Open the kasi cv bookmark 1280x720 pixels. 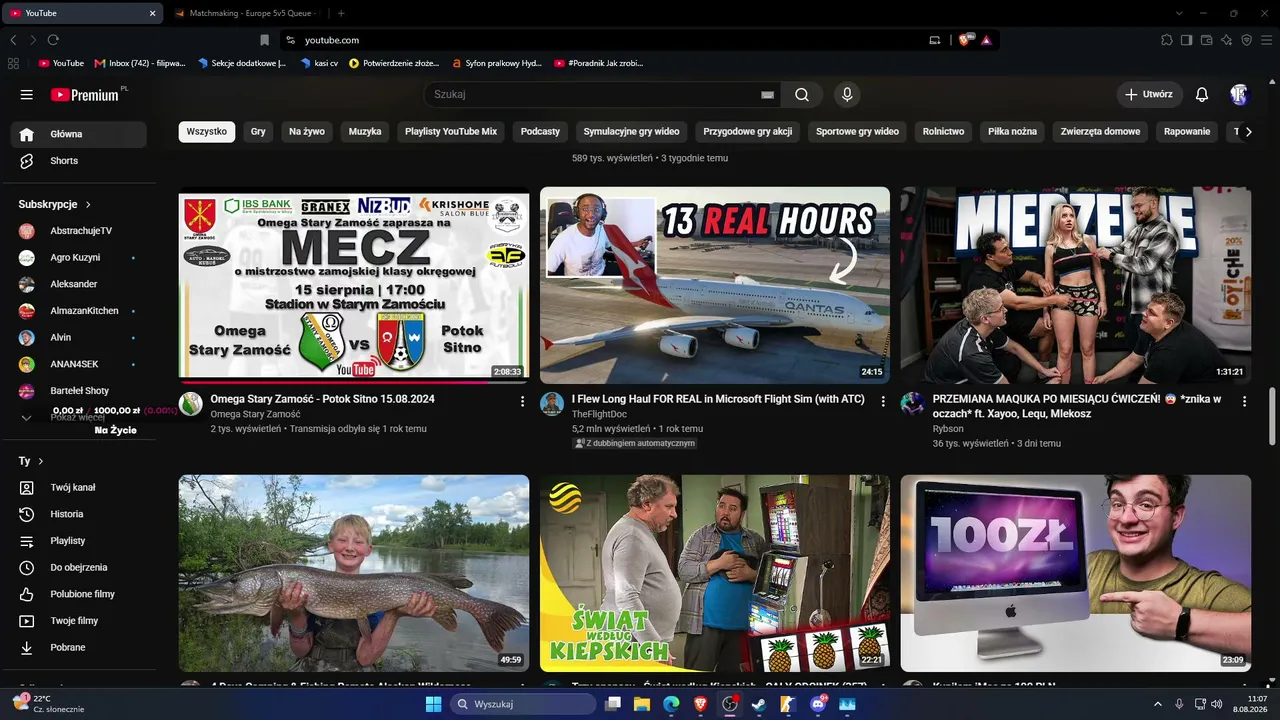point(320,63)
